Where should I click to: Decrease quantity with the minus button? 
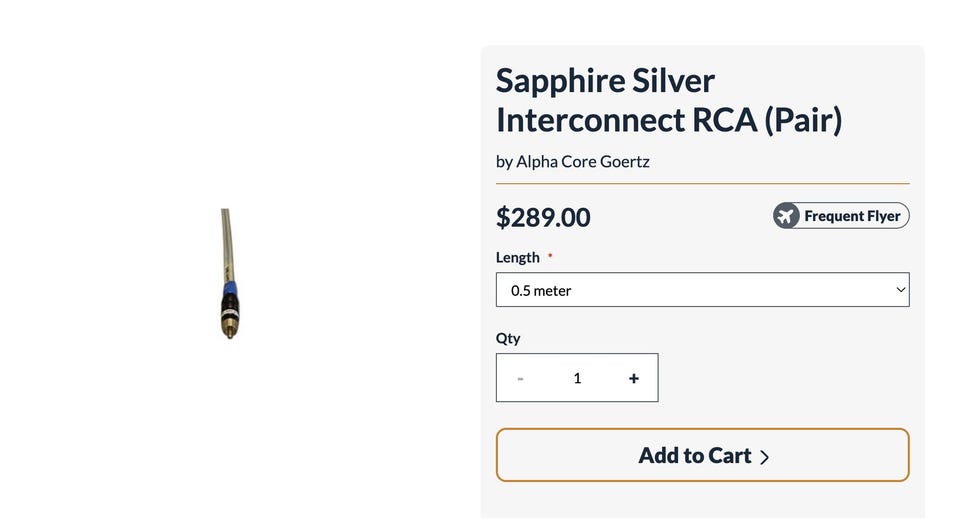coord(520,378)
